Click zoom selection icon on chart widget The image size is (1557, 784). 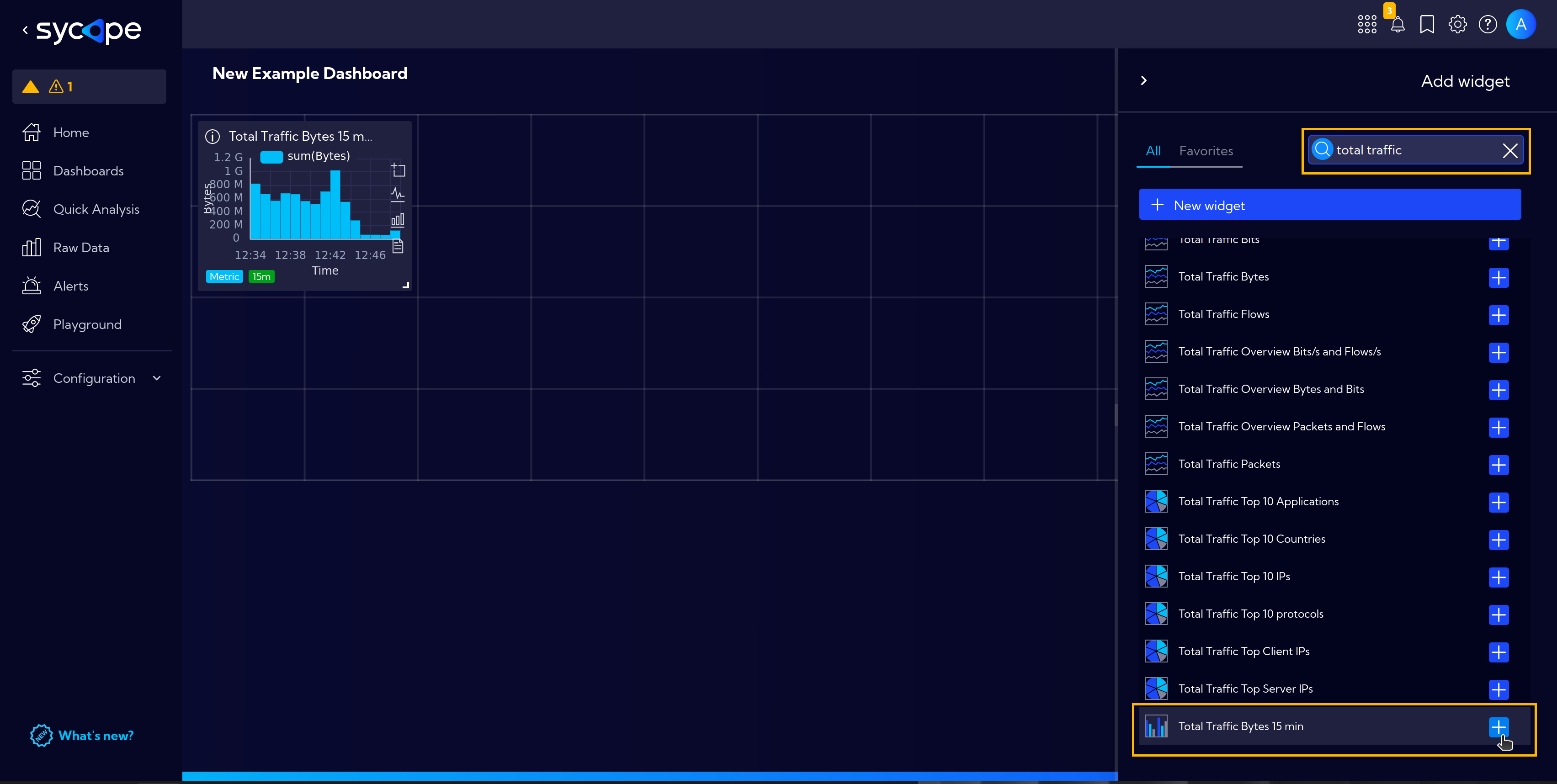[398, 170]
